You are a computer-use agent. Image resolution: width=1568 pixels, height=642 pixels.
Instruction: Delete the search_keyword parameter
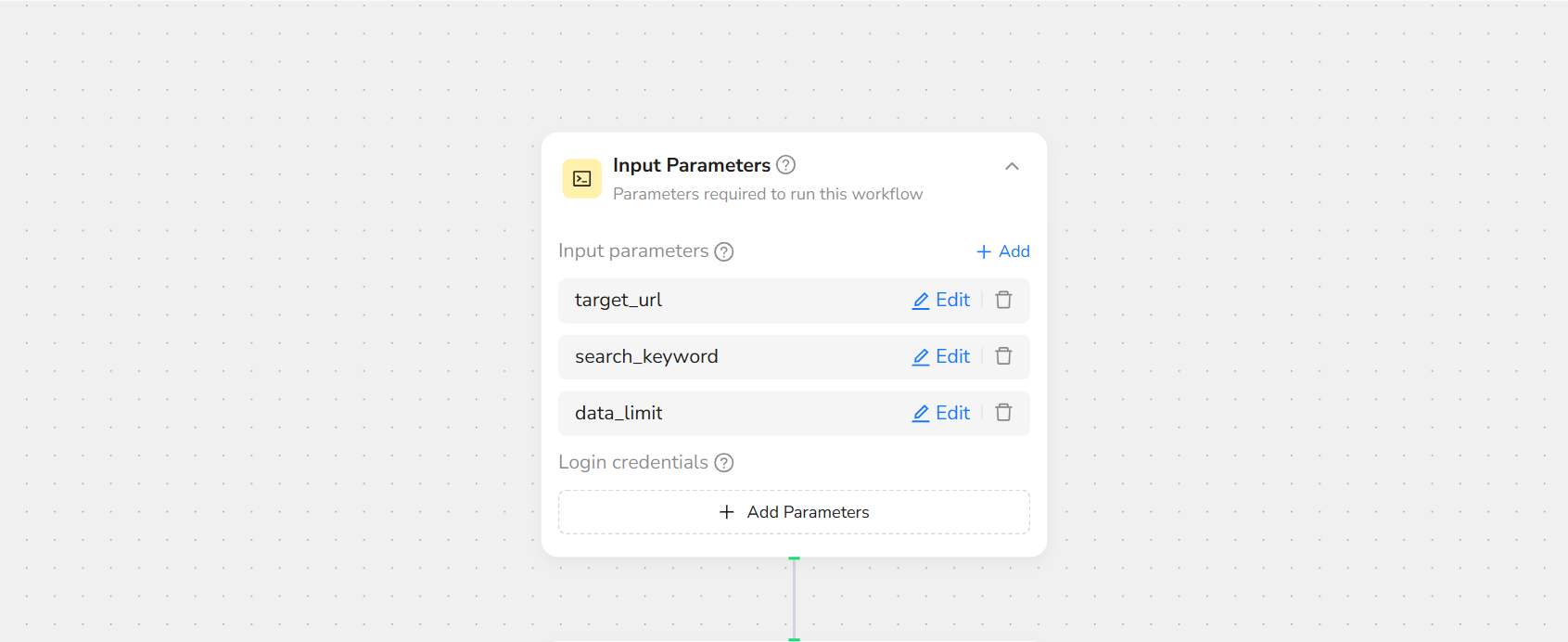point(1003,357)
